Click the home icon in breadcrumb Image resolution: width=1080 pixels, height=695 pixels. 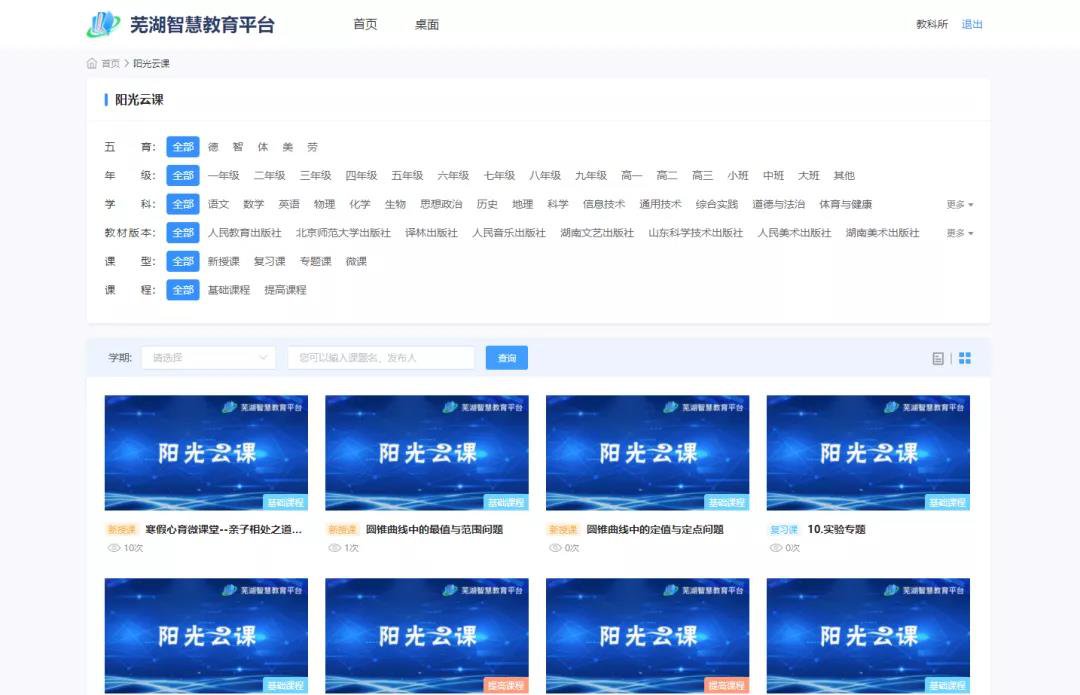click(92, 64)
